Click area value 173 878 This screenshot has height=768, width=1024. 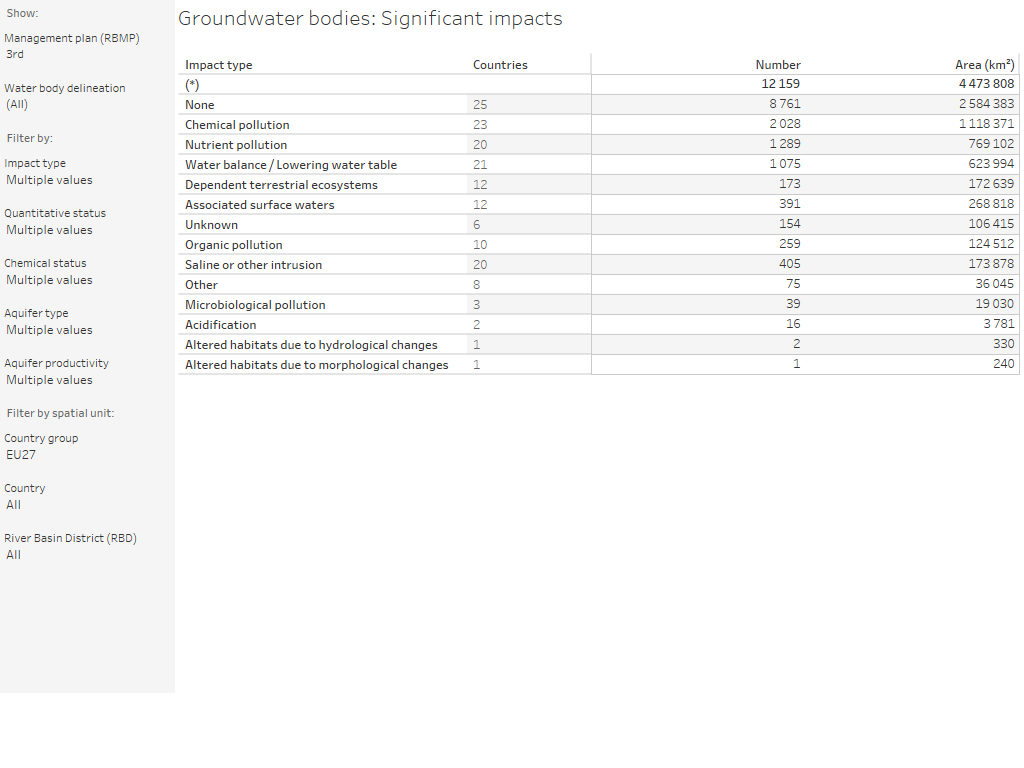click(x=991, y=264)
